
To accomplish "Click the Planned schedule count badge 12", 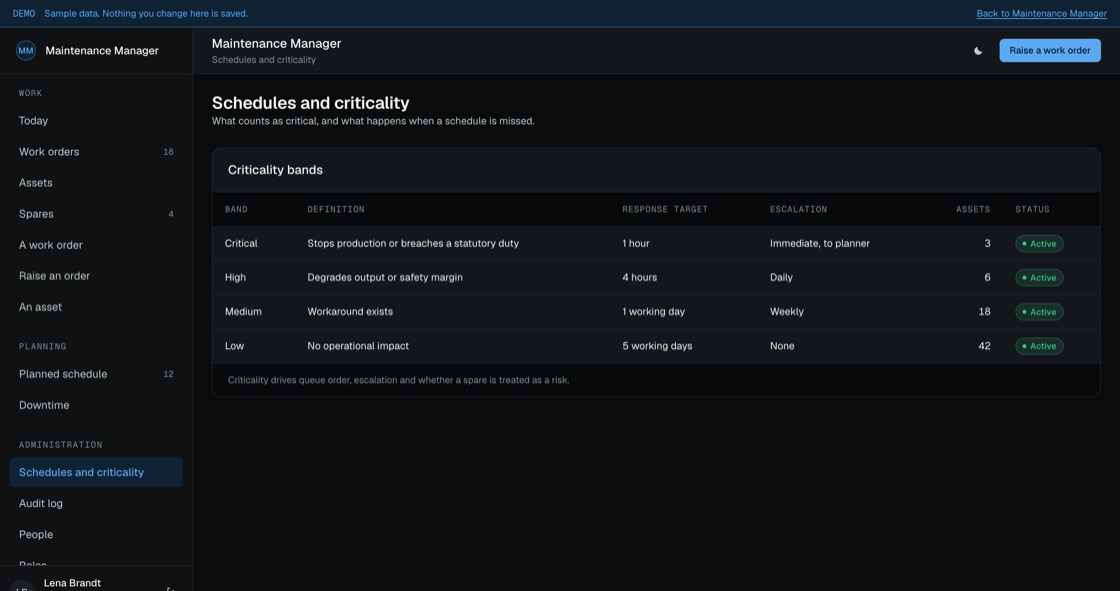I will (x=169, y=374).
